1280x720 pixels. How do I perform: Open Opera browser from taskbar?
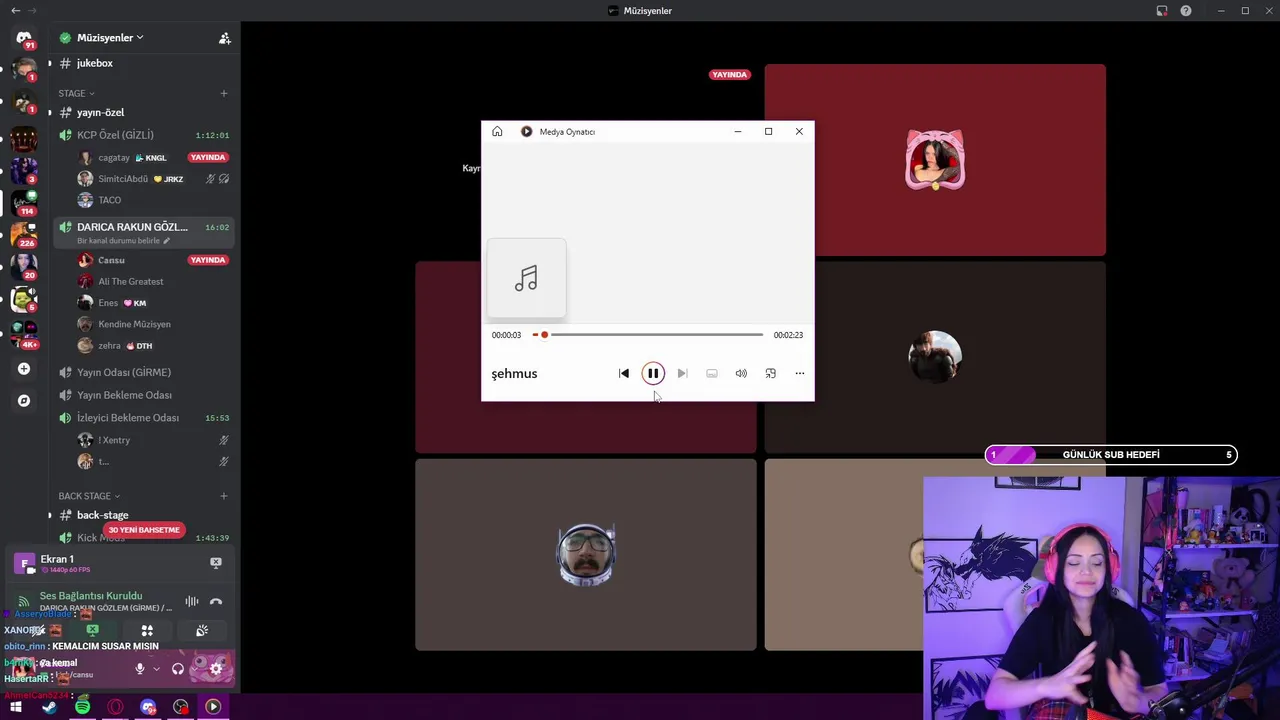115,707
